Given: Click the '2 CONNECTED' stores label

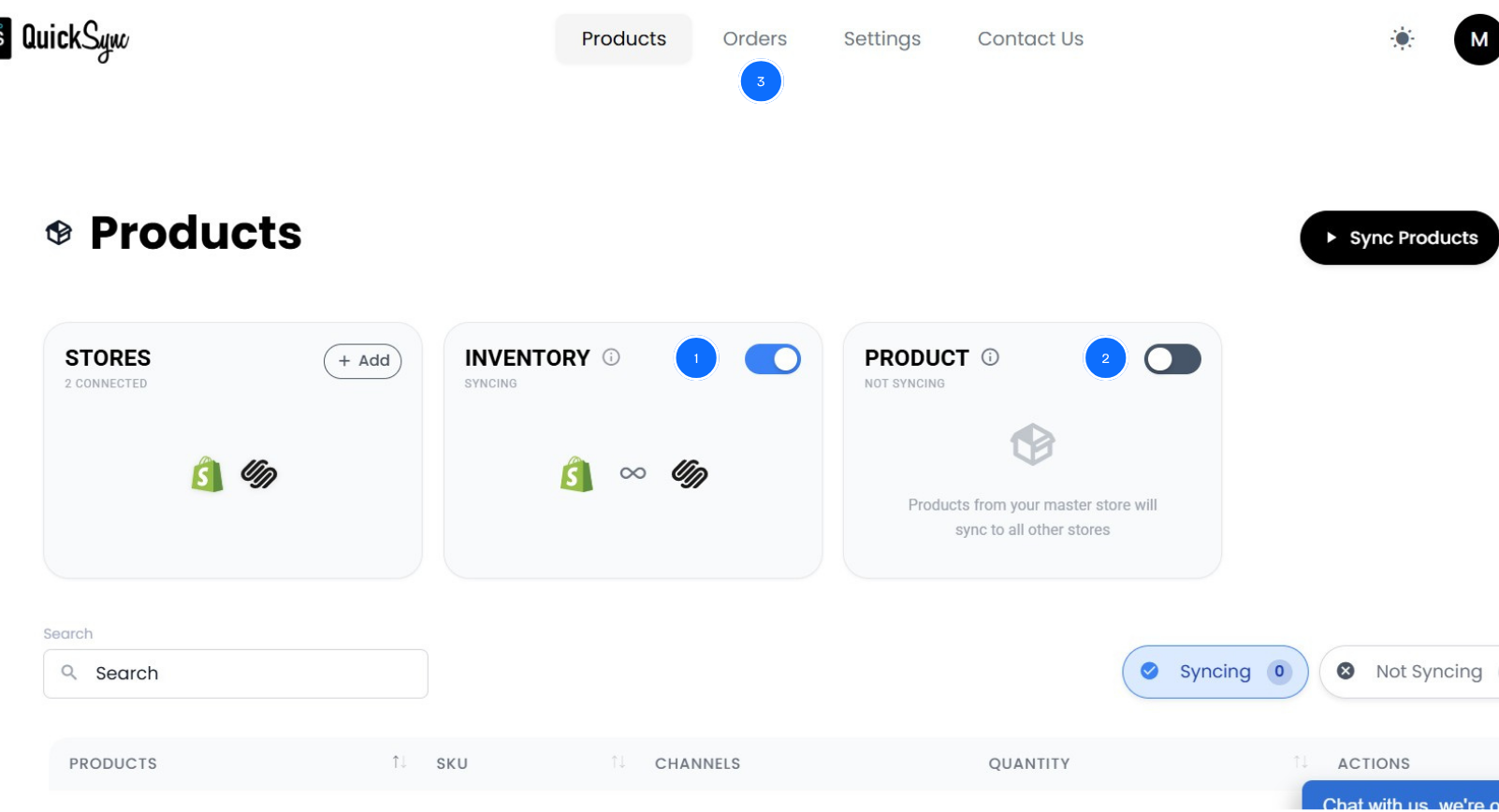Looking at the screenshot, I should (x=106, y=384).
